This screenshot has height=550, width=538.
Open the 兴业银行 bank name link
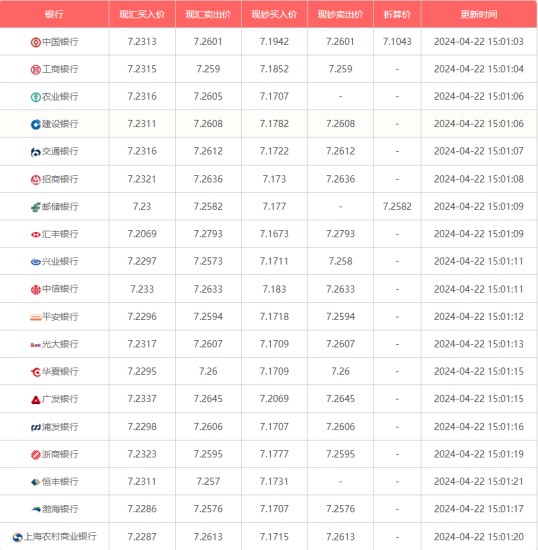60,261
